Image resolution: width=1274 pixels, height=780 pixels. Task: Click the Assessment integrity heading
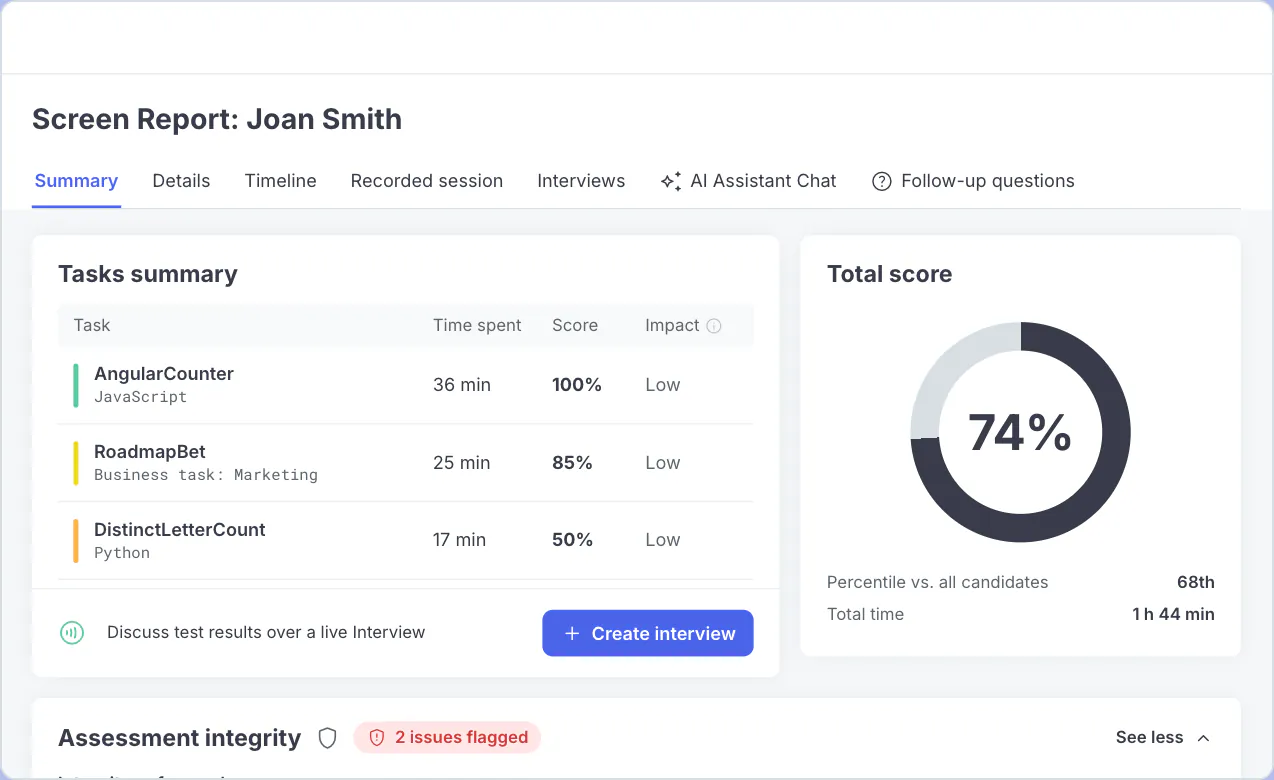point(179,738)
